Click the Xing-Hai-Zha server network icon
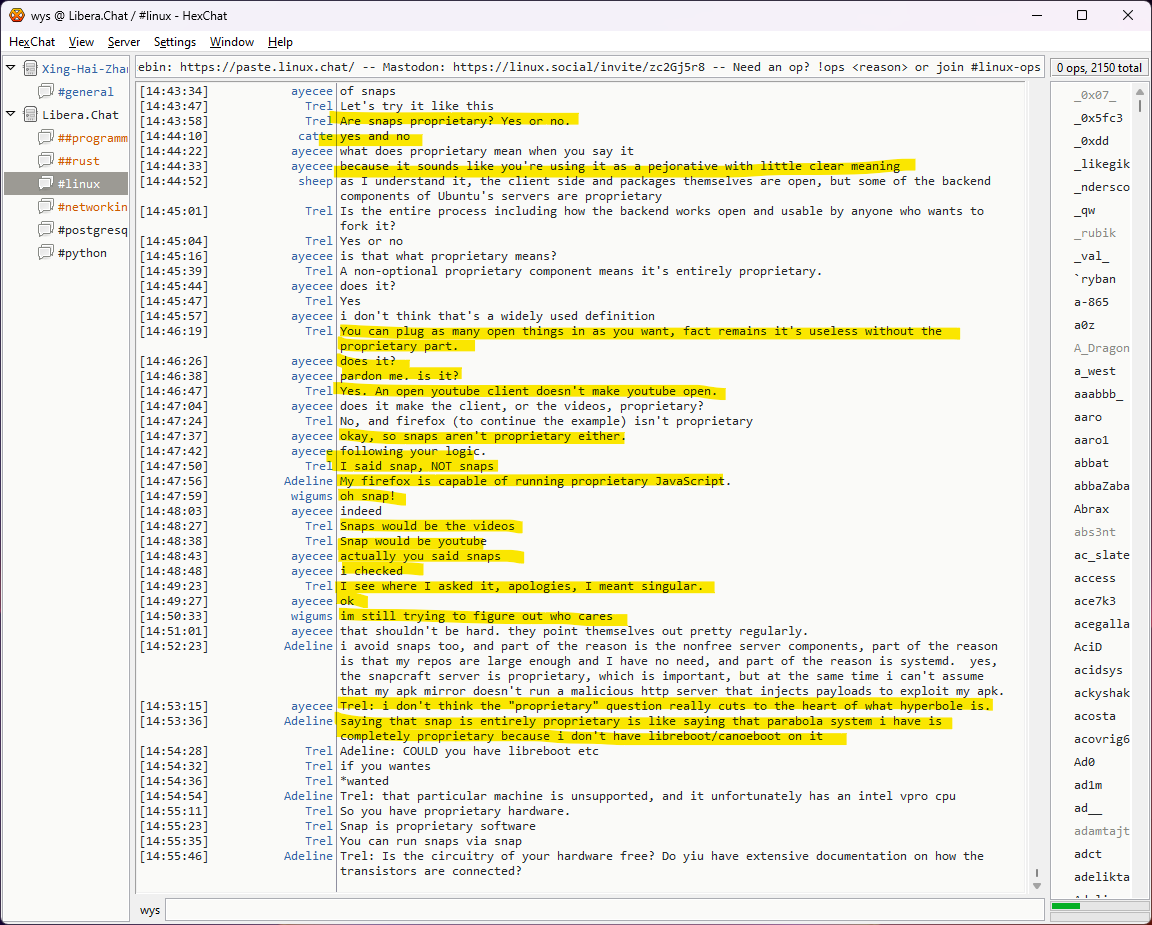The height and width of the screenshot is (925, 1152). pyautogui.click(x=31, y=69)
